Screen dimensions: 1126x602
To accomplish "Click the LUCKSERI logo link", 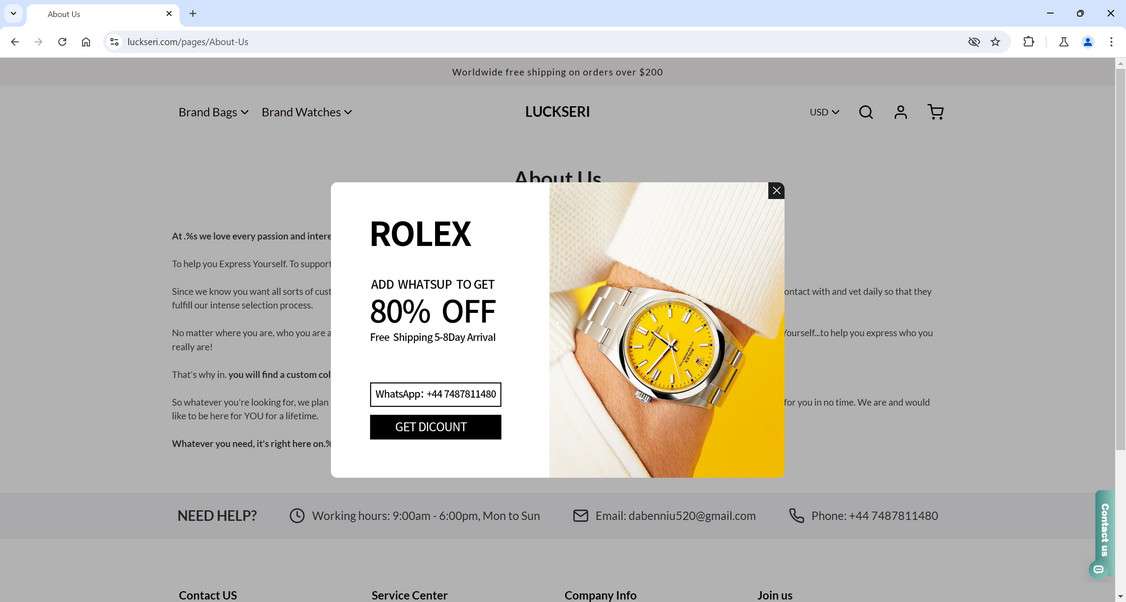I will coord(557,112).
